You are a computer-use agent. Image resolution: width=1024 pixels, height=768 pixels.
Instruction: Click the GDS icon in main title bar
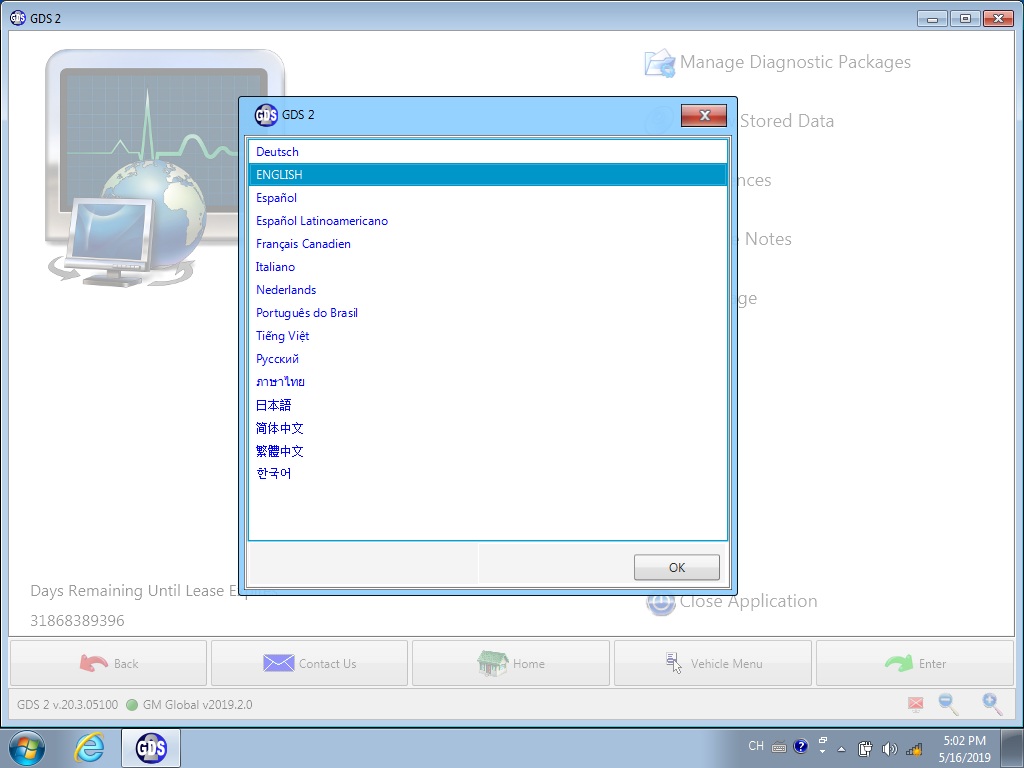[x=18, y=18]
